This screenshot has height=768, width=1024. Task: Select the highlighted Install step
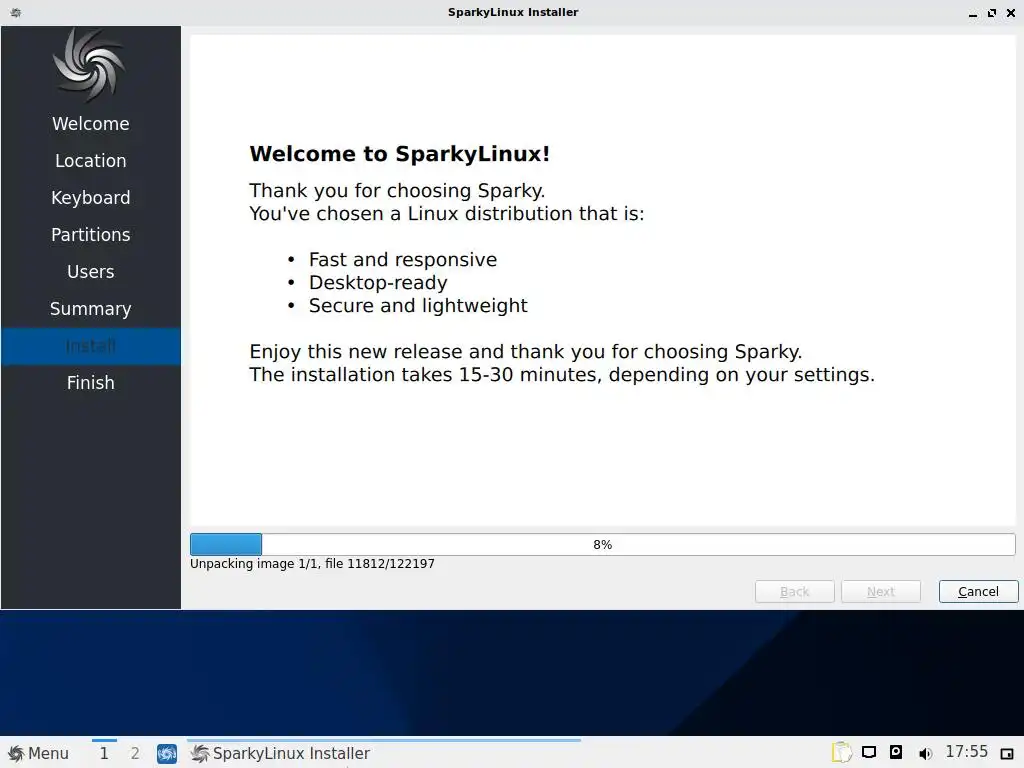(91, 346)
